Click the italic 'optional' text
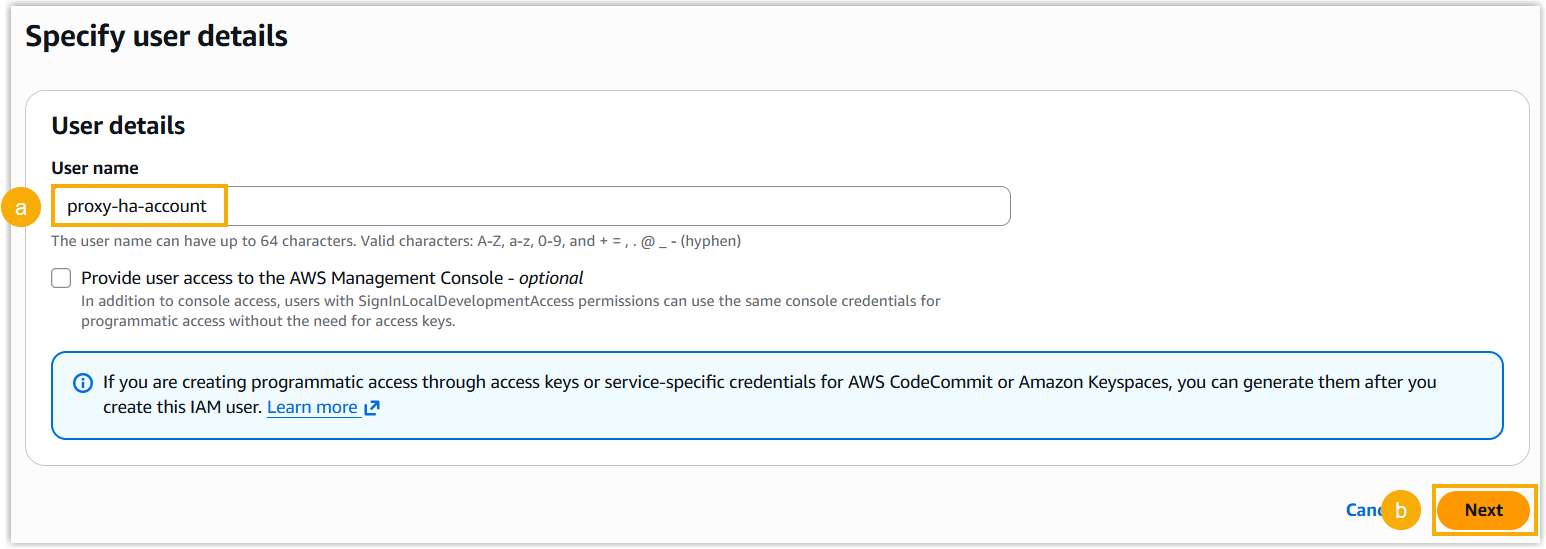Image resolution: width=1546 pixels, height=549 pixels. click(551, 278)
